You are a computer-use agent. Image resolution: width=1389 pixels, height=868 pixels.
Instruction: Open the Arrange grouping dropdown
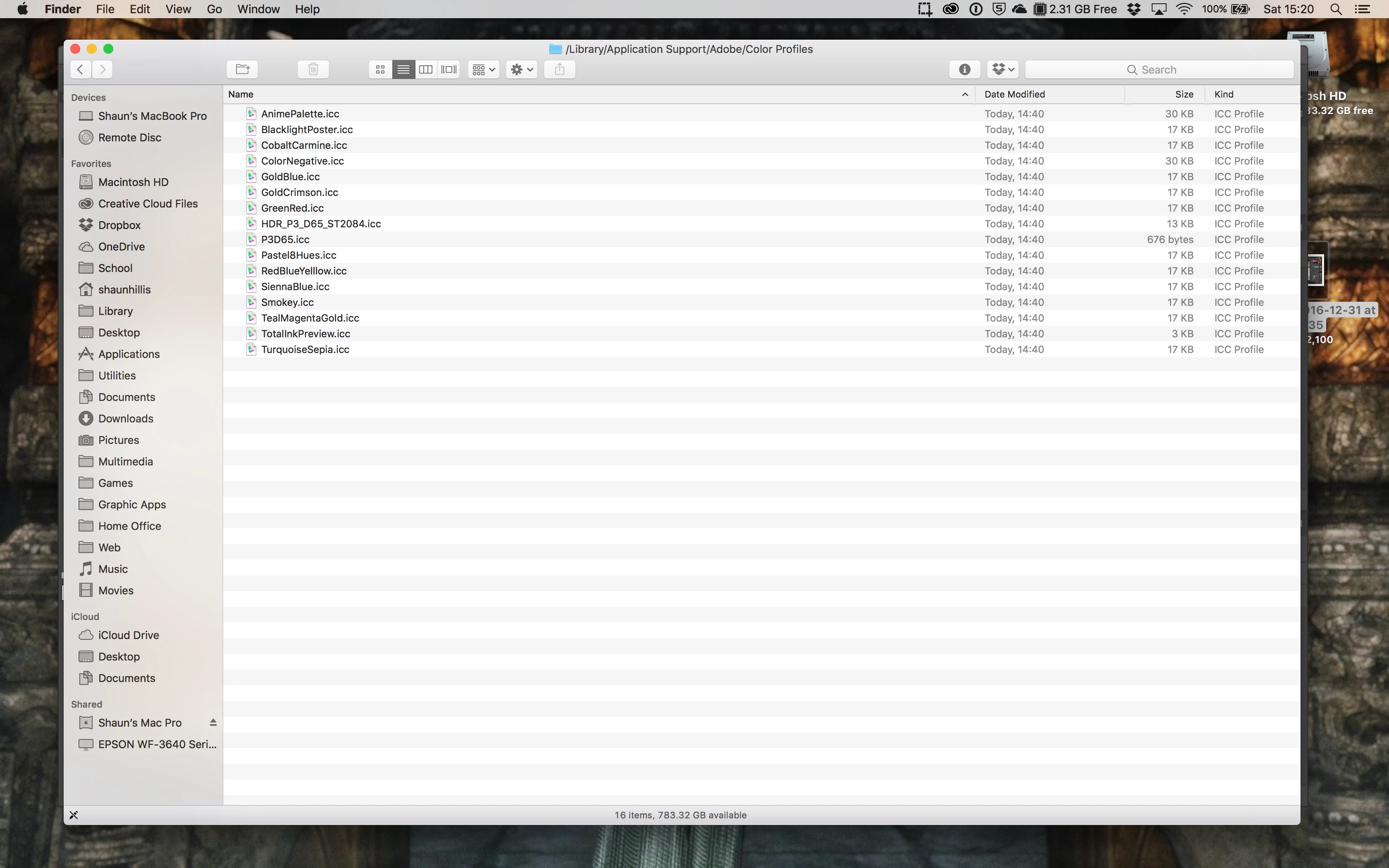(483, 69)
